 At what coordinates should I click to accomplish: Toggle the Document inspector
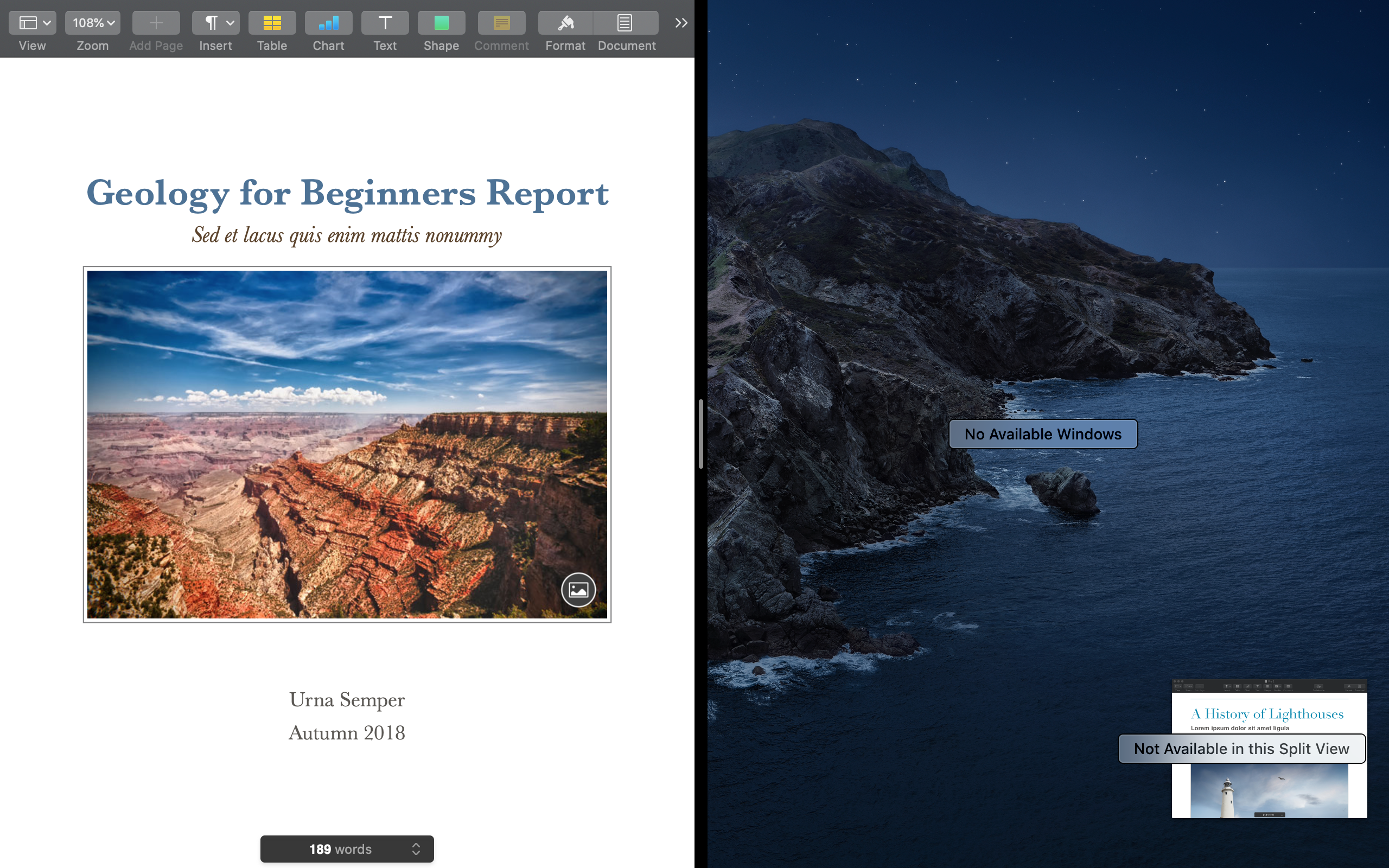[x=625, y=23]
